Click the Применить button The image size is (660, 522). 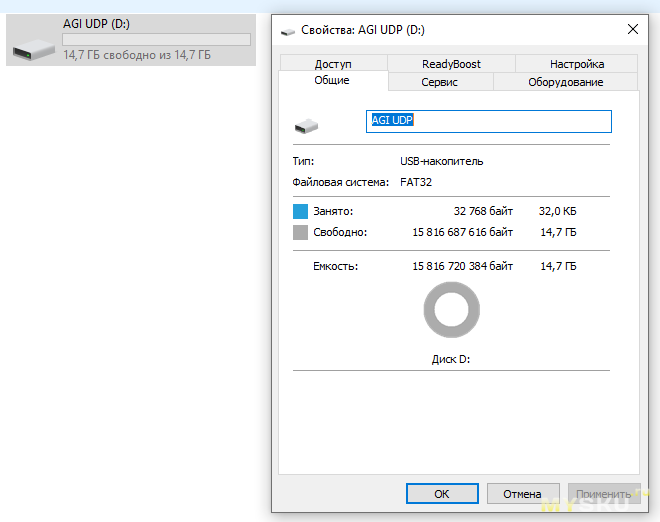(x=603, y=494)
